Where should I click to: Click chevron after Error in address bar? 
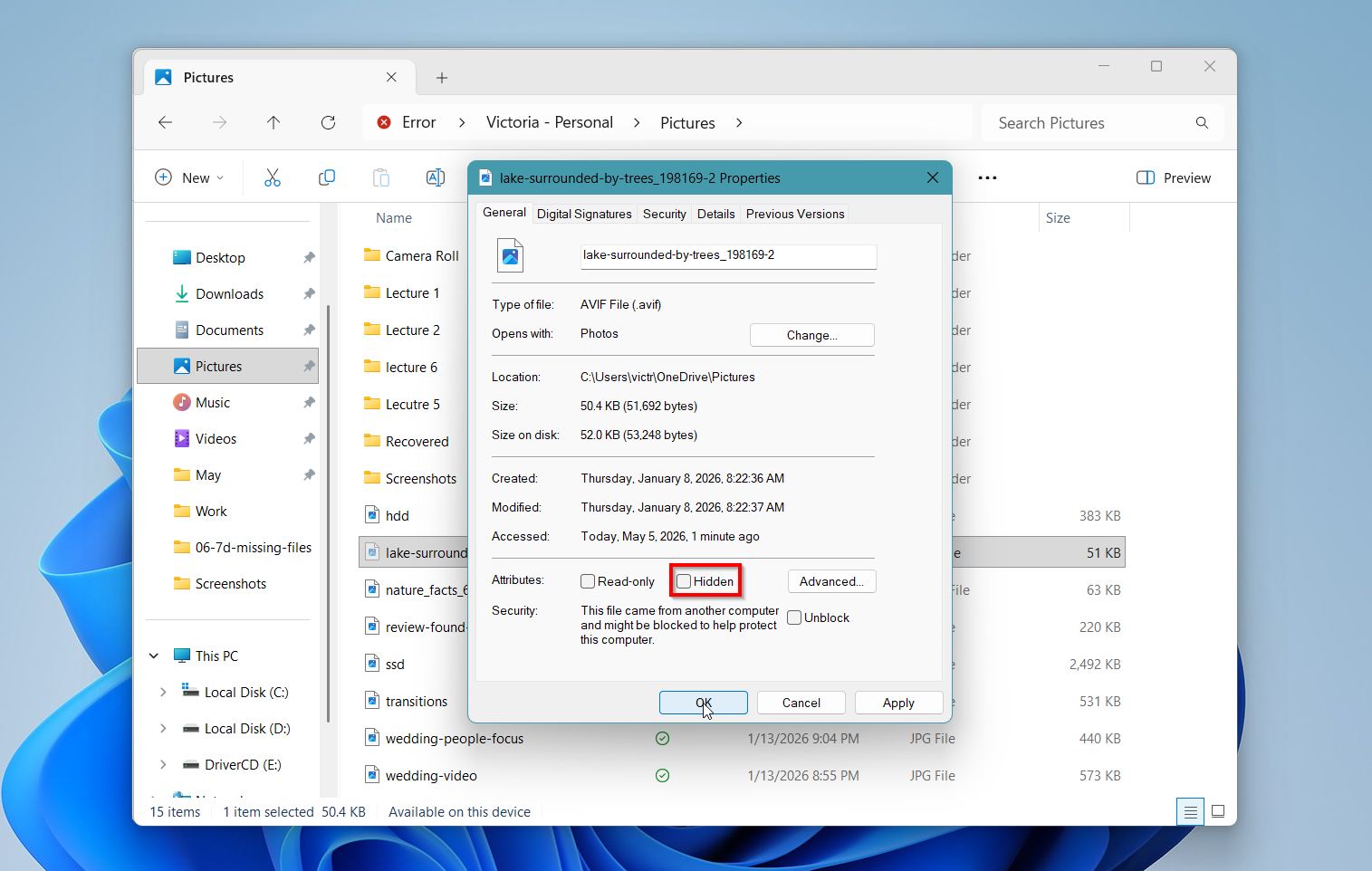[462, 122]
